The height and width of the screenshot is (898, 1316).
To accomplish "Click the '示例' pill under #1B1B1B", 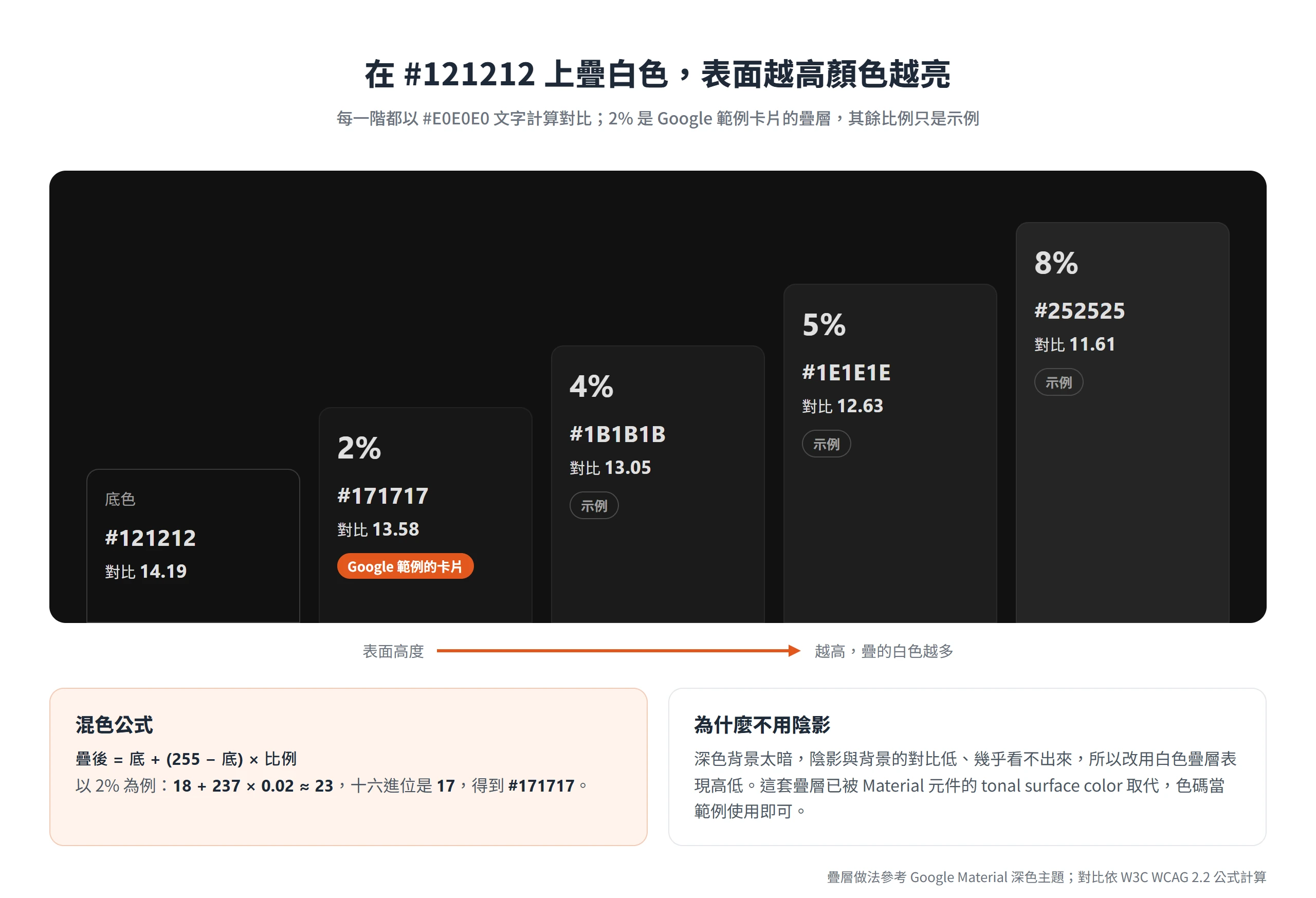I will 593,505.
